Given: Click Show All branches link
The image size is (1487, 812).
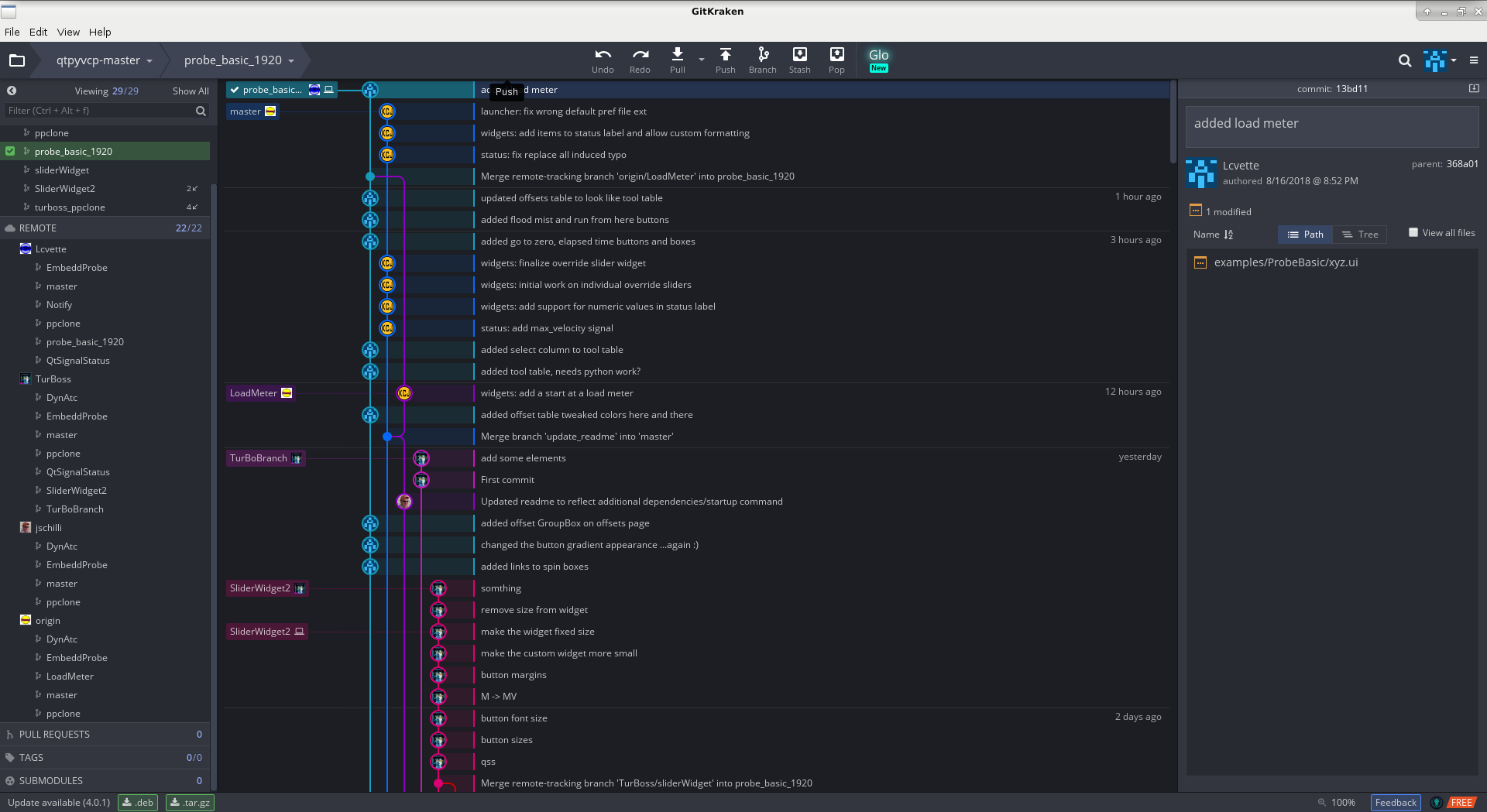Looking at the screenshot, I should (191, 91).
